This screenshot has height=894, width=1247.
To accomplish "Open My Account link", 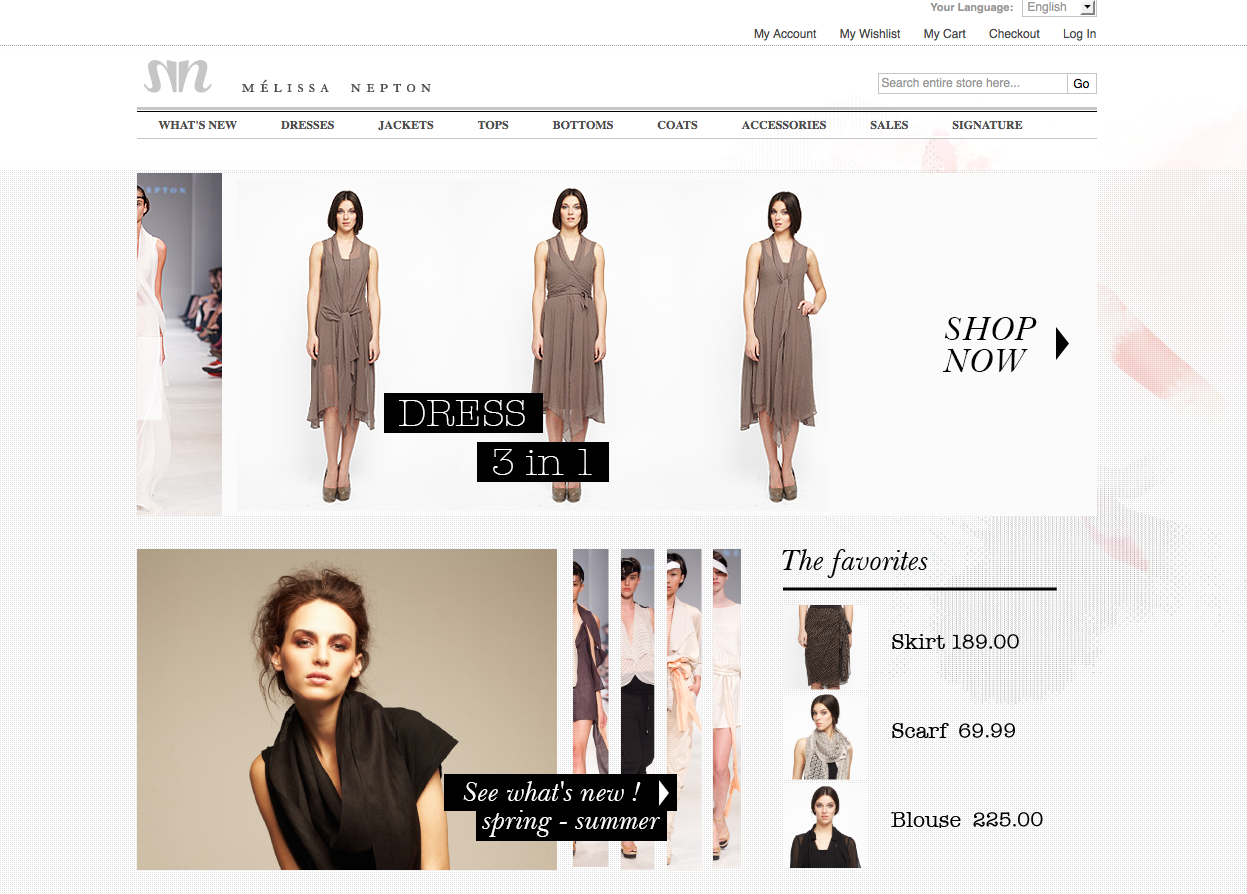I will [785, 34].
